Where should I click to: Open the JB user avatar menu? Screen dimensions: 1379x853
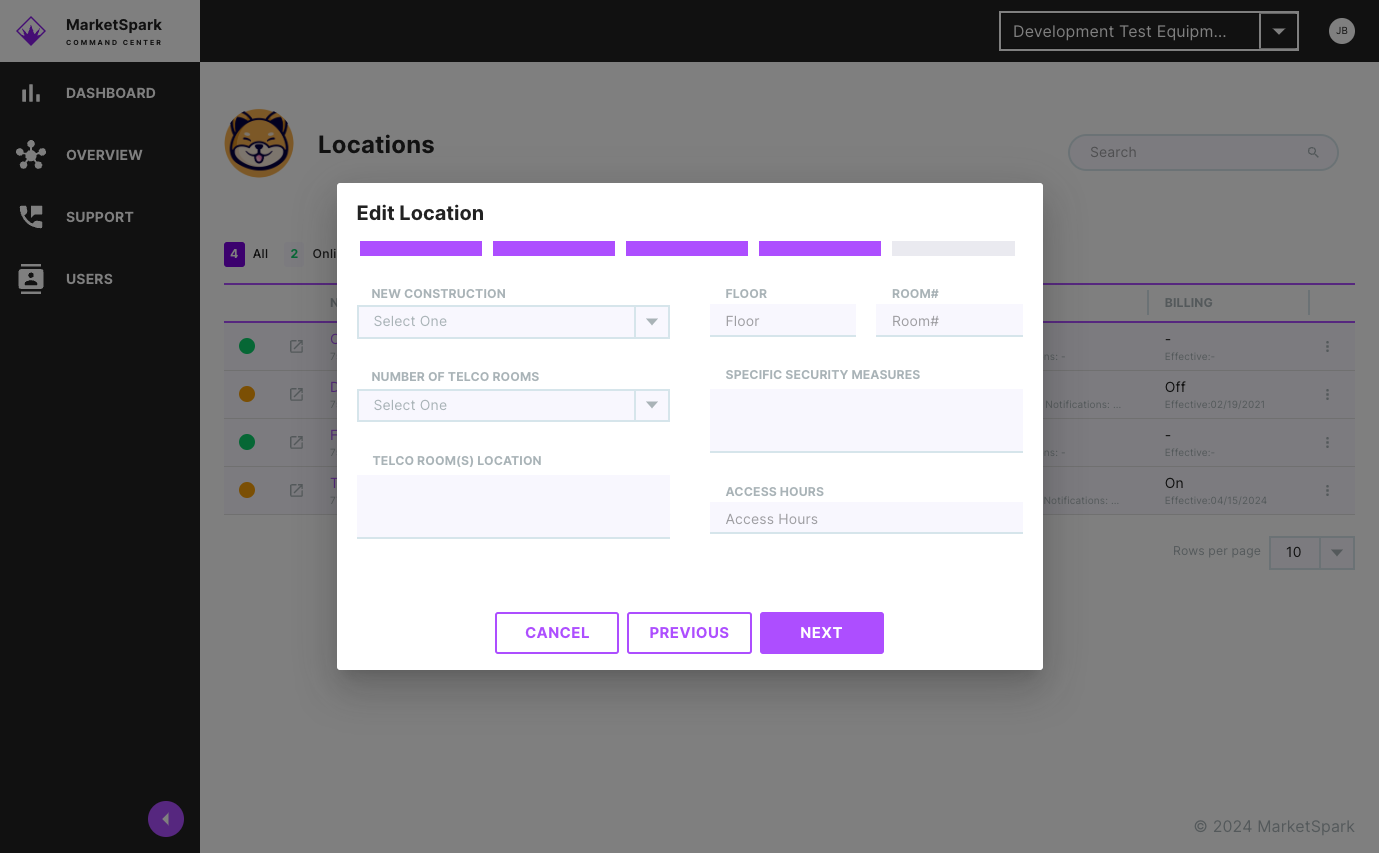coord(1342,31)
